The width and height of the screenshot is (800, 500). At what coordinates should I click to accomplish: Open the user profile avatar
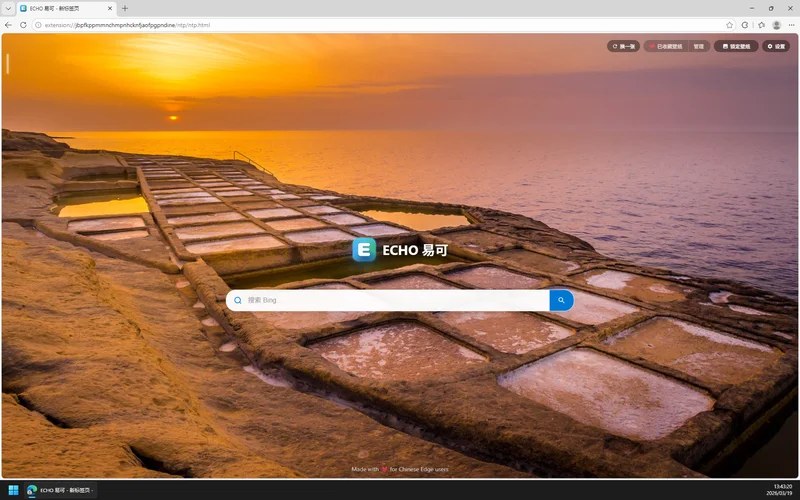pyautogui.click(x=776, y=25)
